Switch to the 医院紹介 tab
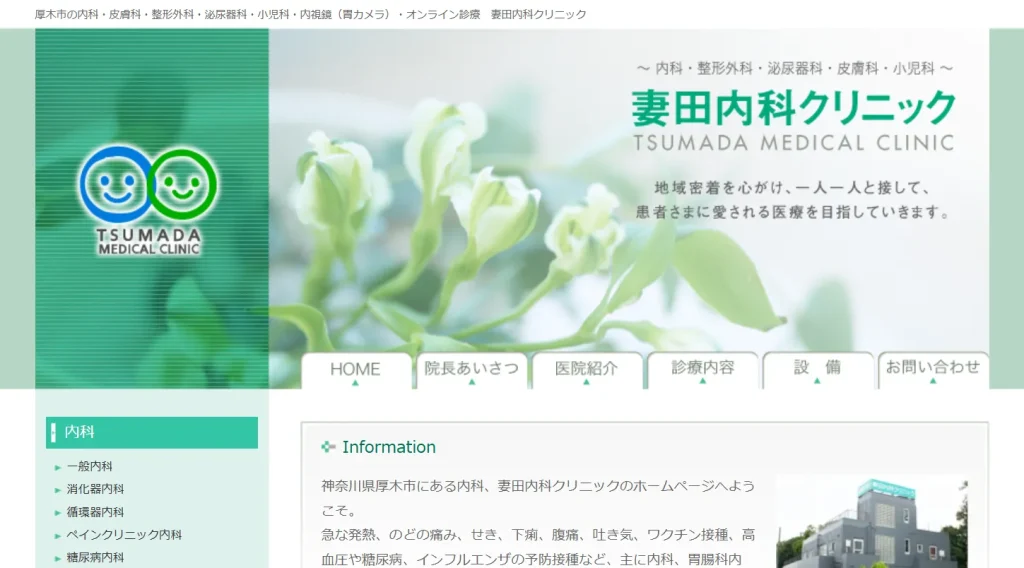1024x568 pixels. [x=587, y=370]
